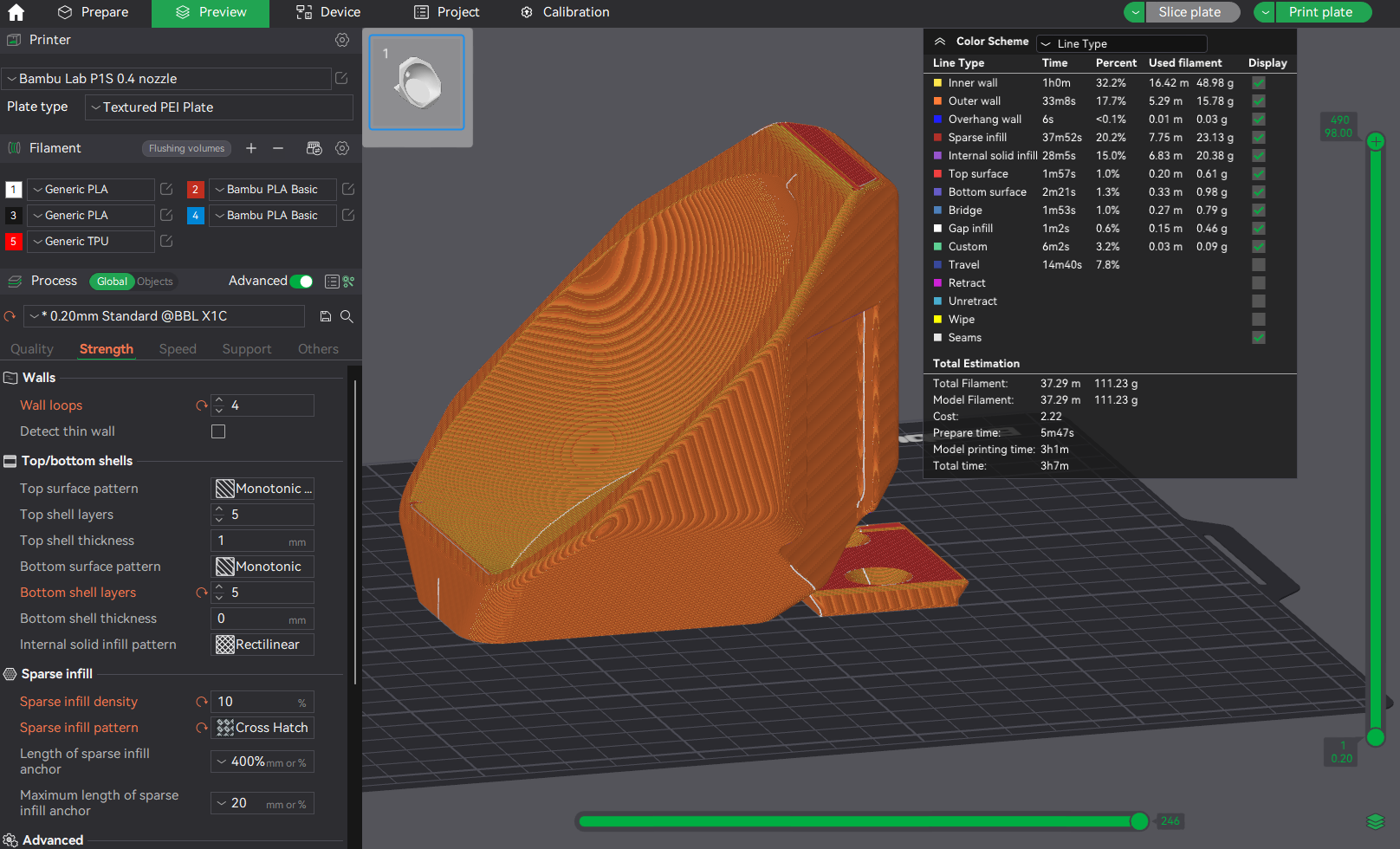Open layer view icon in the bottom corner
The image size is (1400, 849).
1375,821
